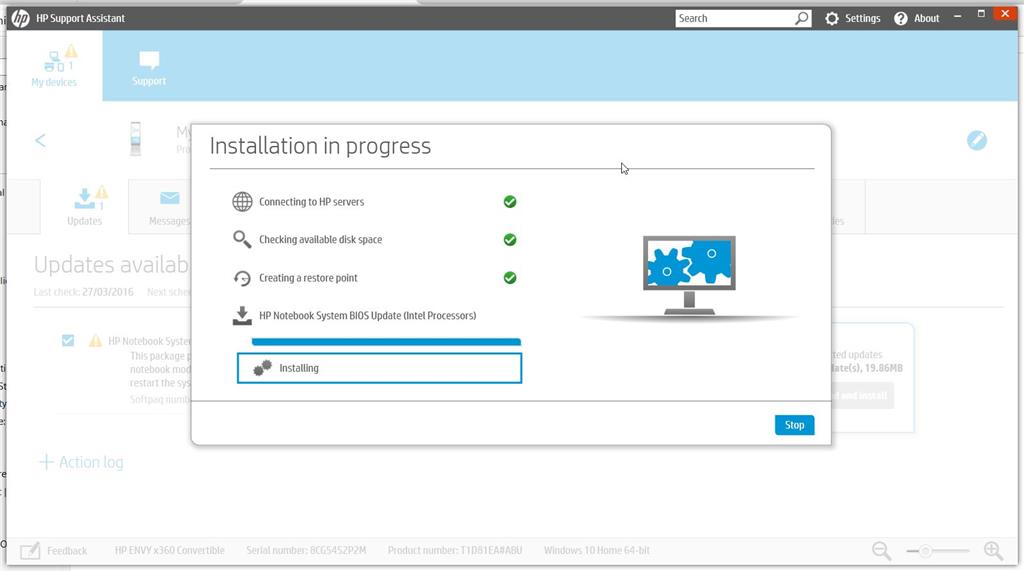
Task: Zoom in with plus magnifier
Action: pos(993,551)
